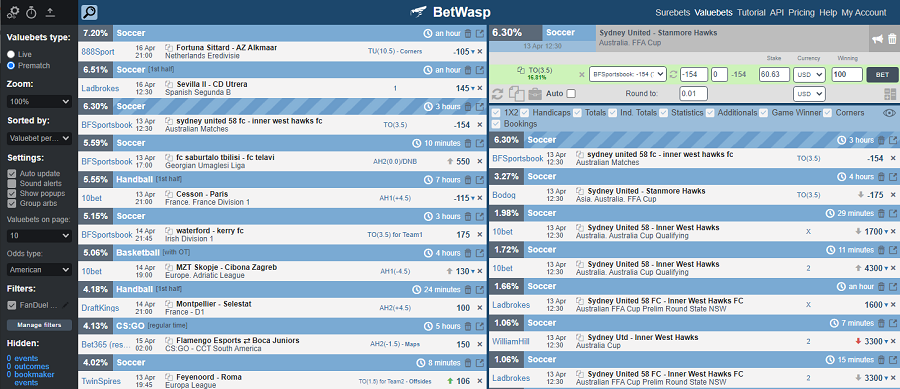Open the Sorted by dropdown
The width and height of the screenshot is (900, 389).
(39, 138)
